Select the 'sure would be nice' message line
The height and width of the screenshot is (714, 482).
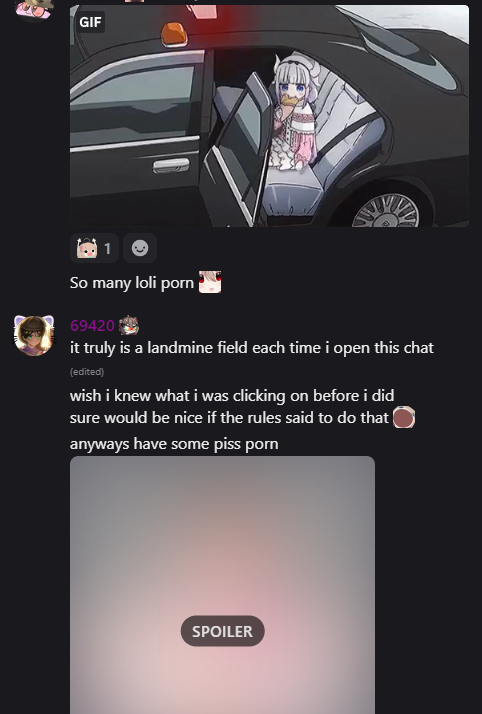(229, 418)
